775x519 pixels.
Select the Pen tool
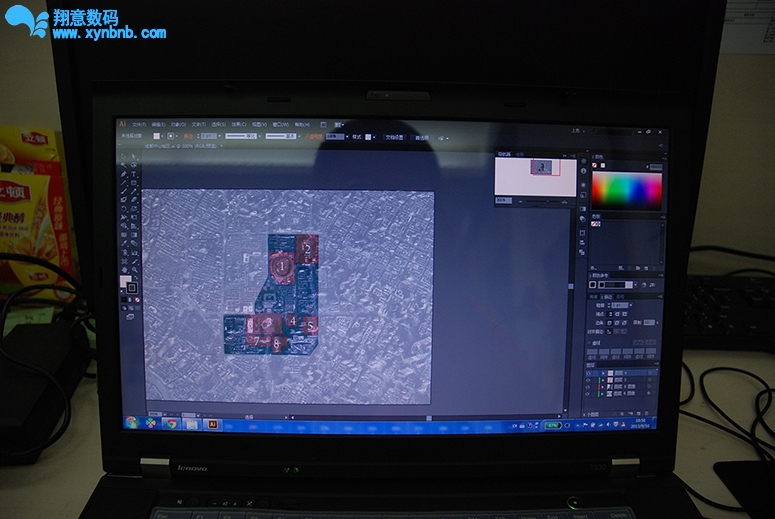[124, 173]
